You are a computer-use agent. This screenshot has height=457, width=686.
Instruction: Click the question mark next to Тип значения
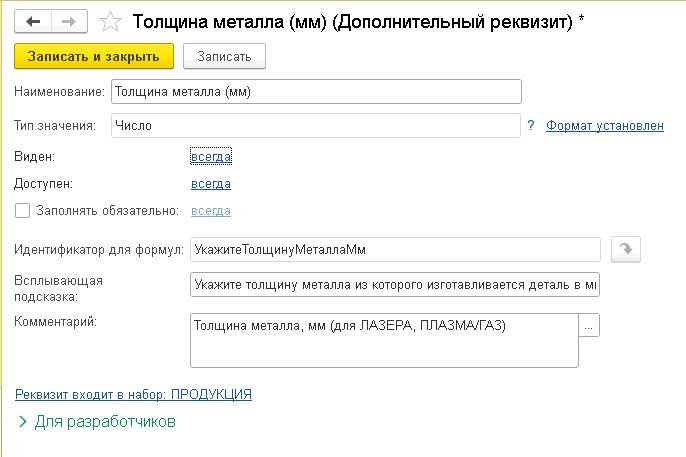531,125
